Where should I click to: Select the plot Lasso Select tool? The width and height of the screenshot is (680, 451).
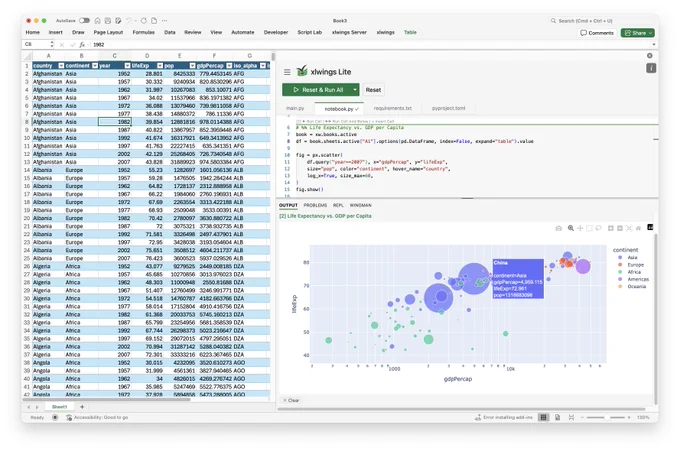[x=598, y=228]
